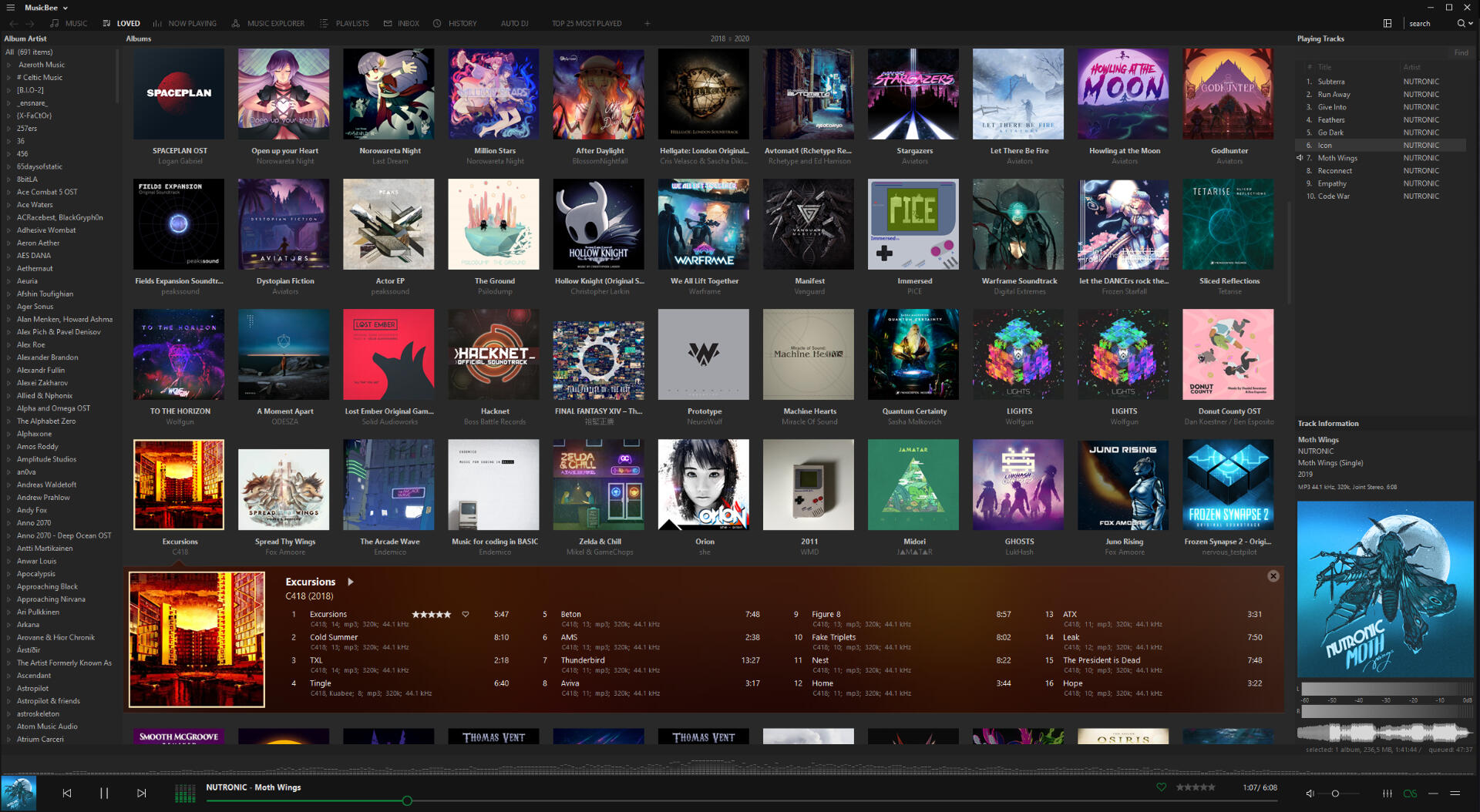The image size is (1480, 812).
Task: Open the equalizer icon near the volume control
Action: coord(1387,793)
